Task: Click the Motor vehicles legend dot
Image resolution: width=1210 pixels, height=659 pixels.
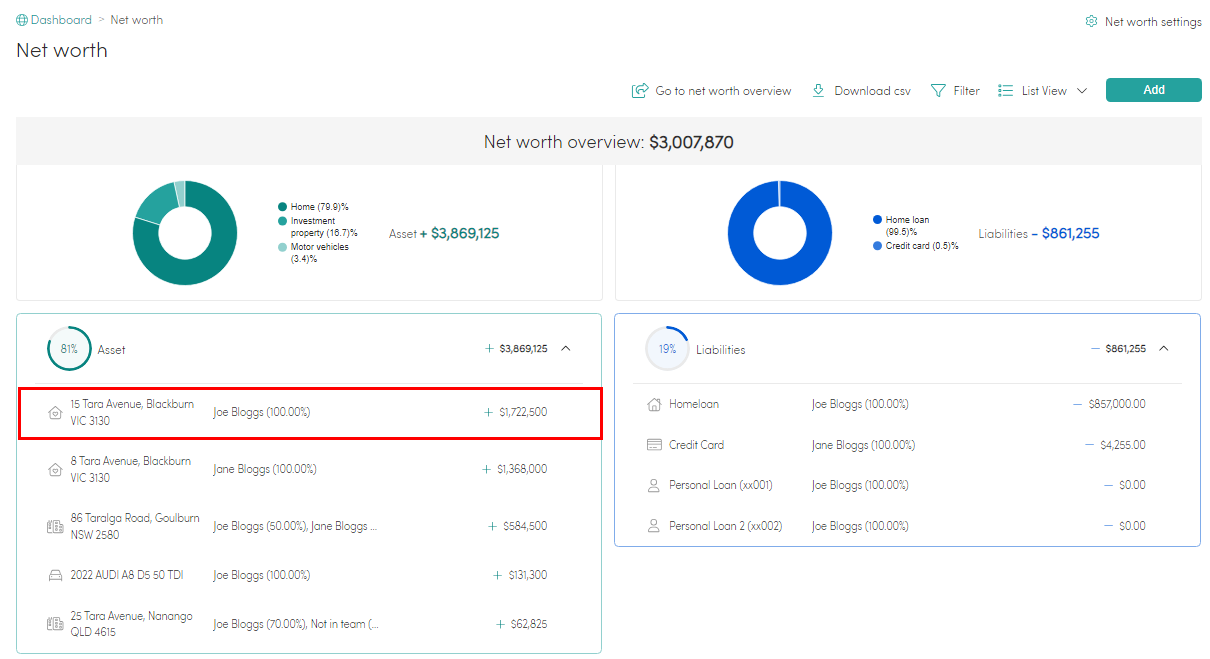Action: click(x=283, y=247)
